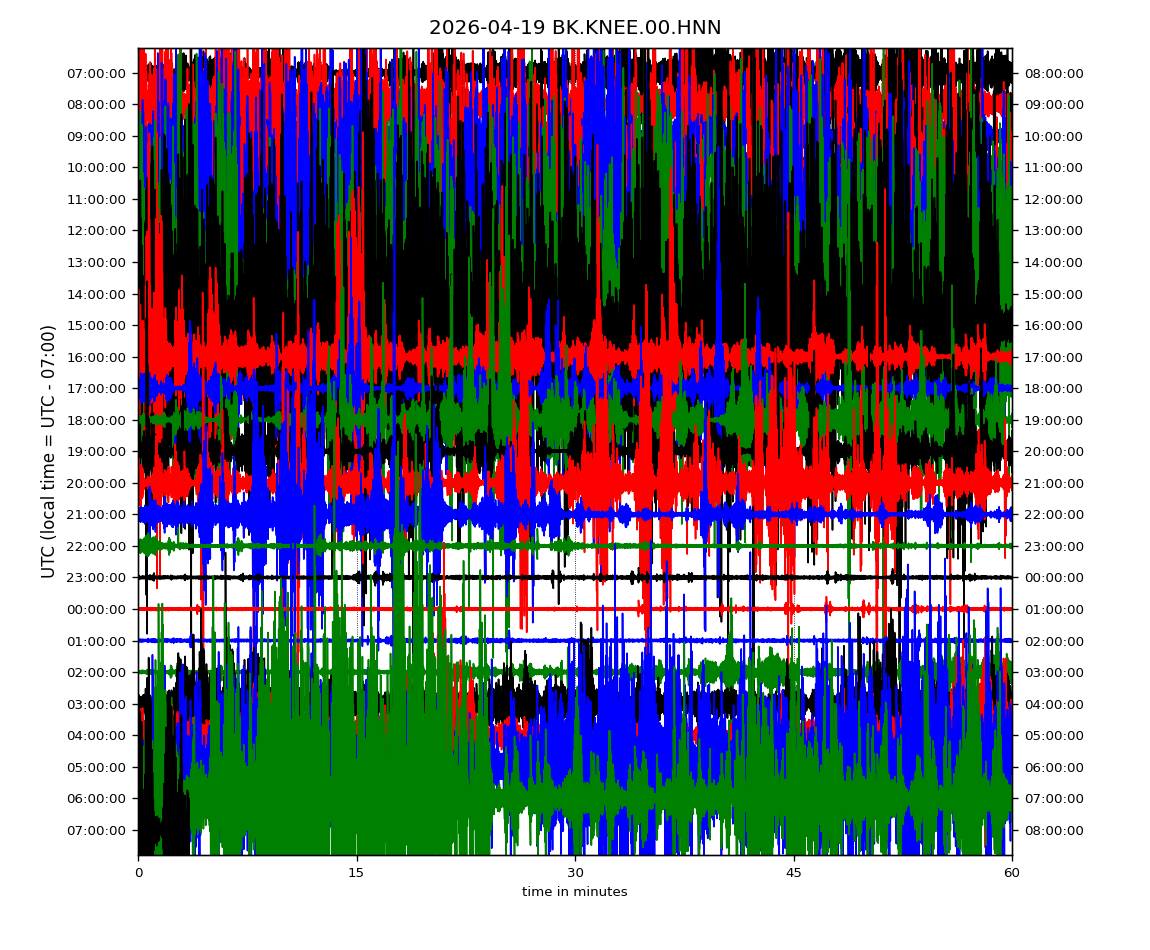Click the 0 minute x-axis tick label
The image size is (1150, 950).
coord(139,873)
